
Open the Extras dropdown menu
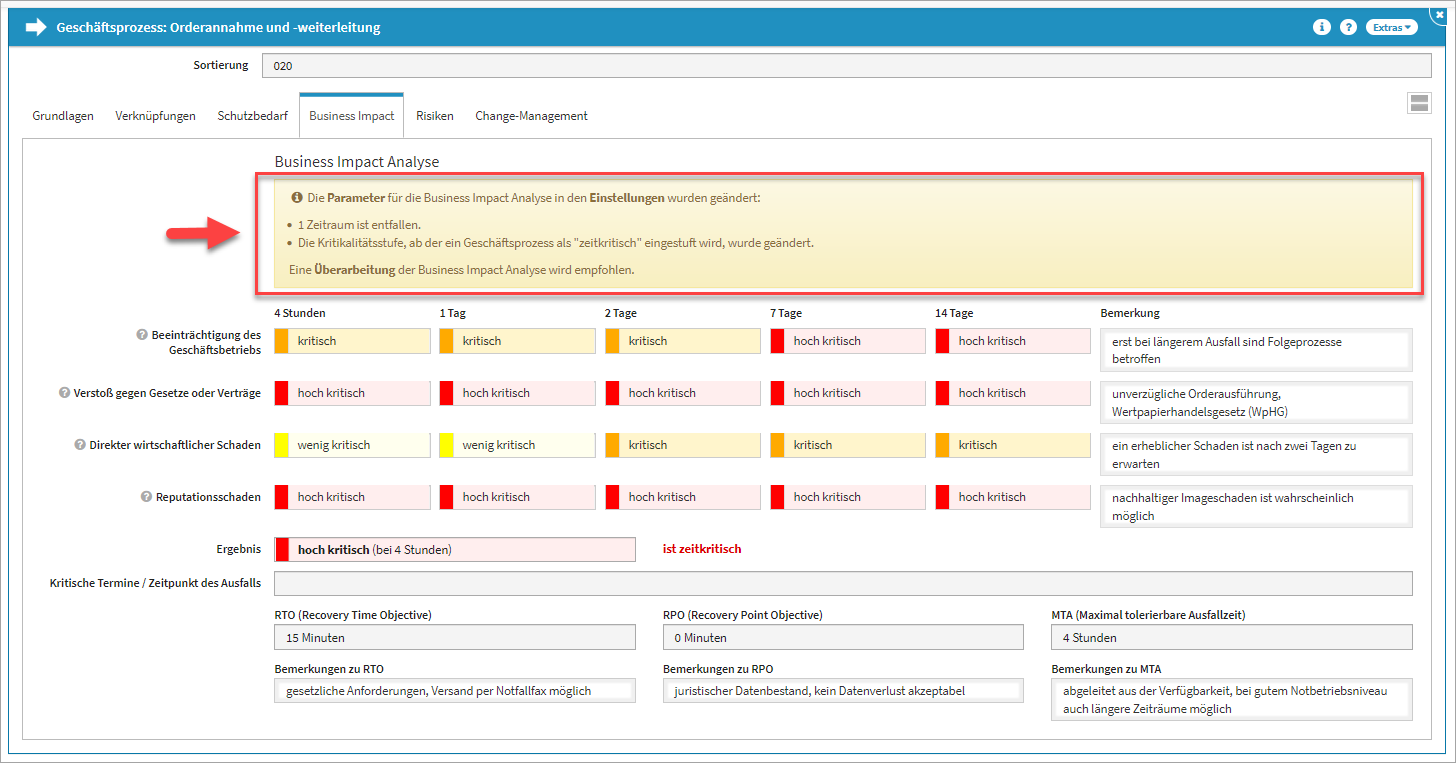1391,28
